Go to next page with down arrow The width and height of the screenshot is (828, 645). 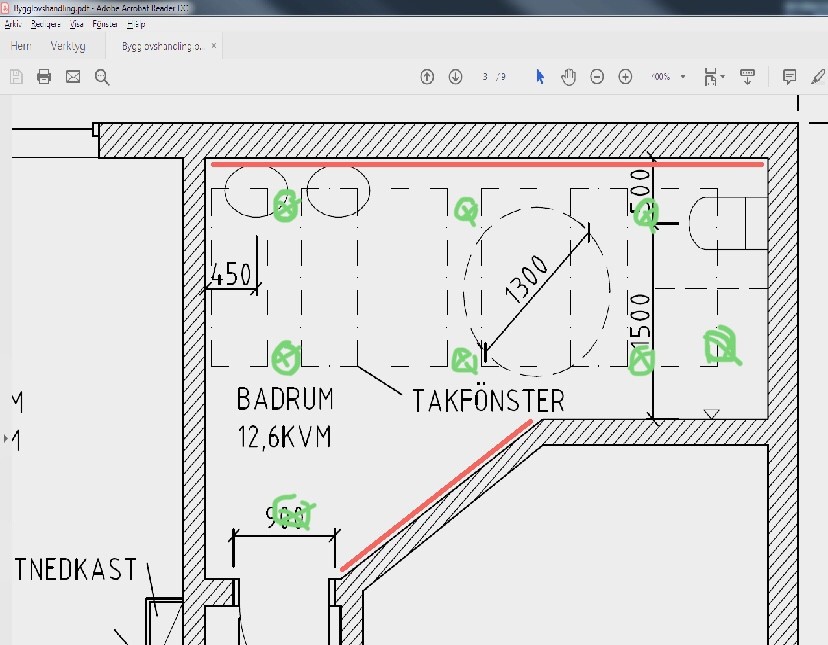tap(455, 77)
